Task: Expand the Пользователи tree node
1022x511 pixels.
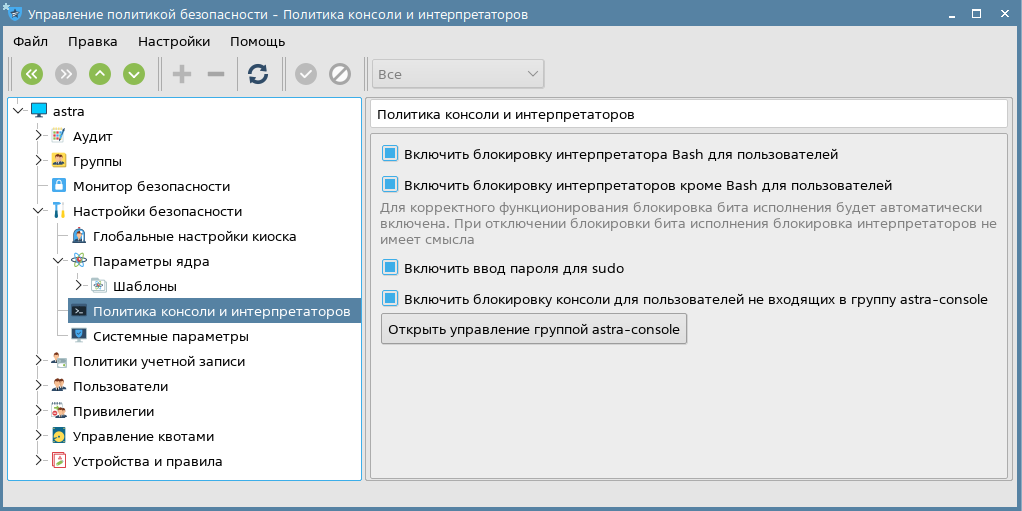Action: click(x=38, y=386)
